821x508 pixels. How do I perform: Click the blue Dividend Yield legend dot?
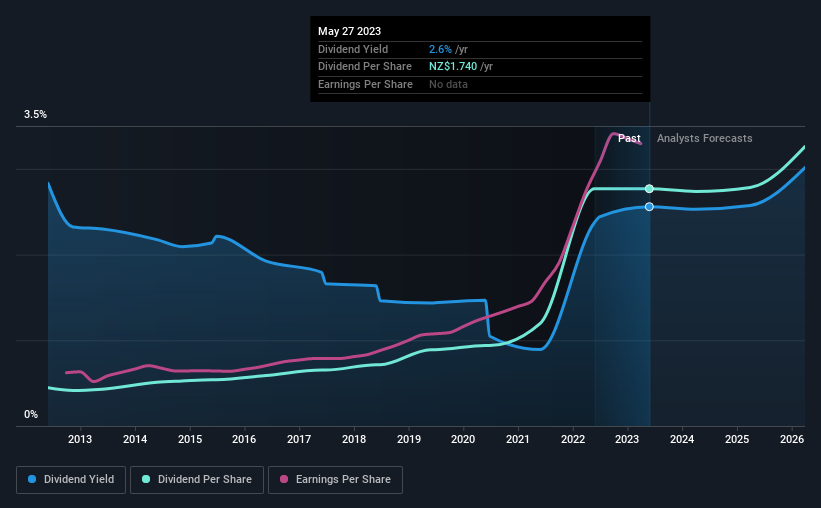pyautogui.click(x=32, y=479)
